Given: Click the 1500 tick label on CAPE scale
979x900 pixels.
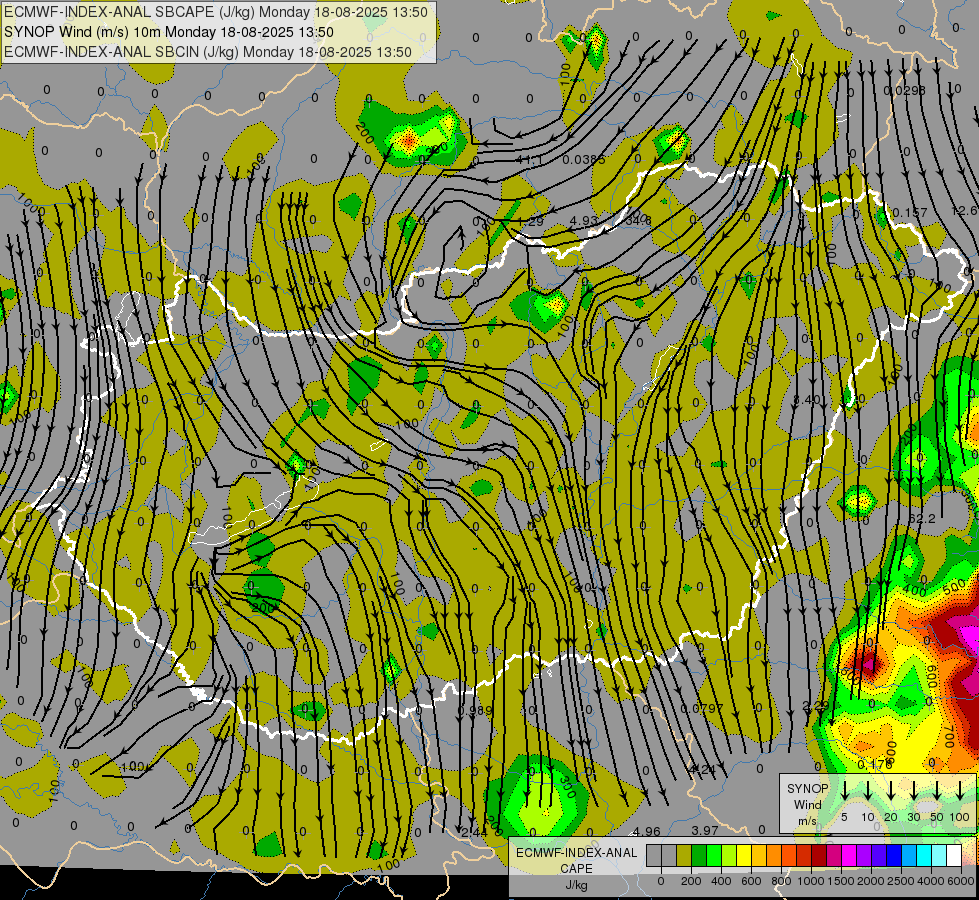Looking at the screenshot, I should point(841,881).
